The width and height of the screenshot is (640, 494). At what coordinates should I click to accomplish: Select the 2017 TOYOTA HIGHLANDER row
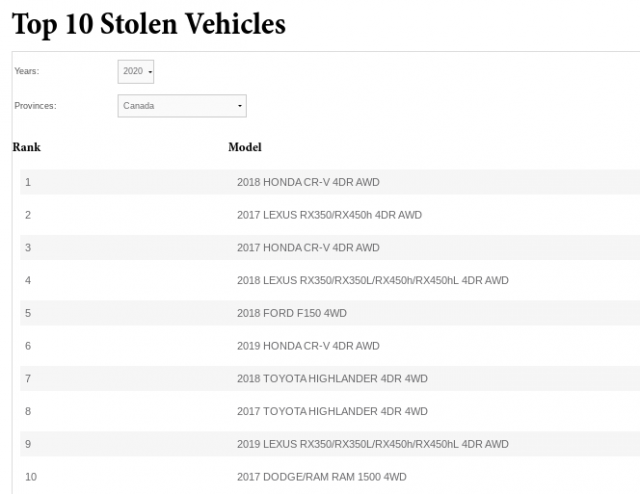(x=330, y=411)
